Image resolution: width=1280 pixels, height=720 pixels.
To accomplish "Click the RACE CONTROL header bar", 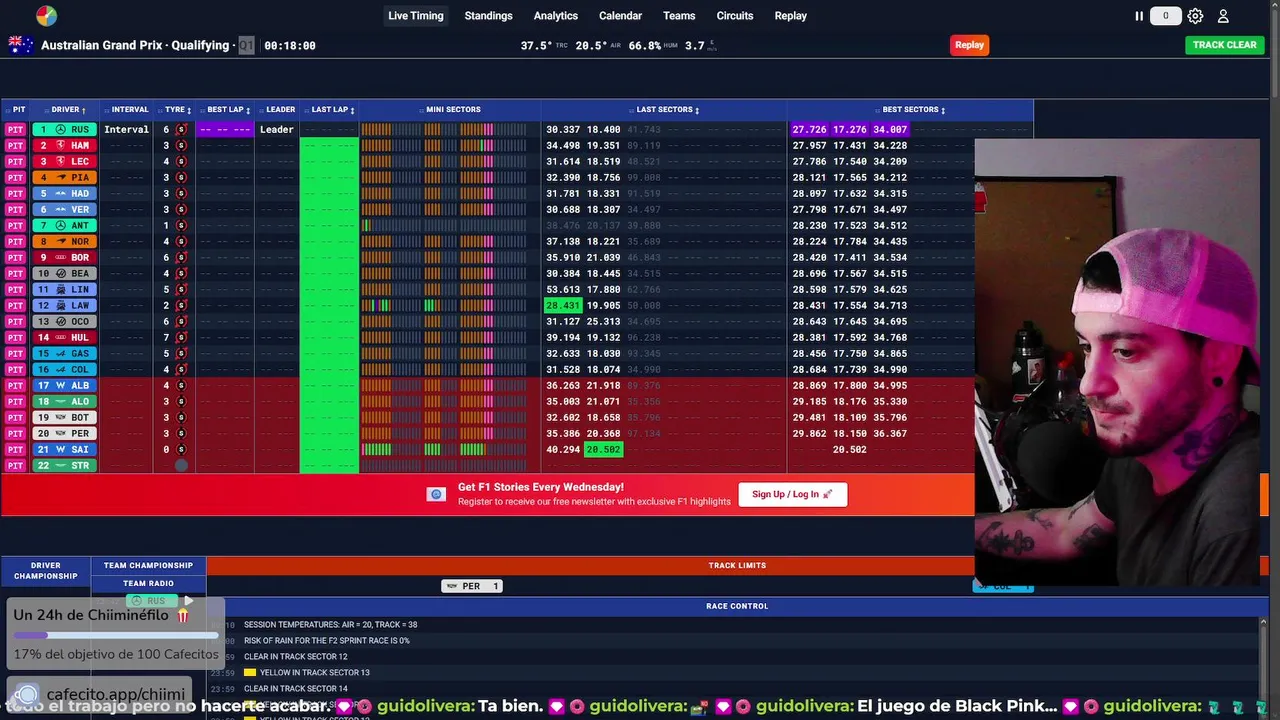I will click(x=737, y=606).
